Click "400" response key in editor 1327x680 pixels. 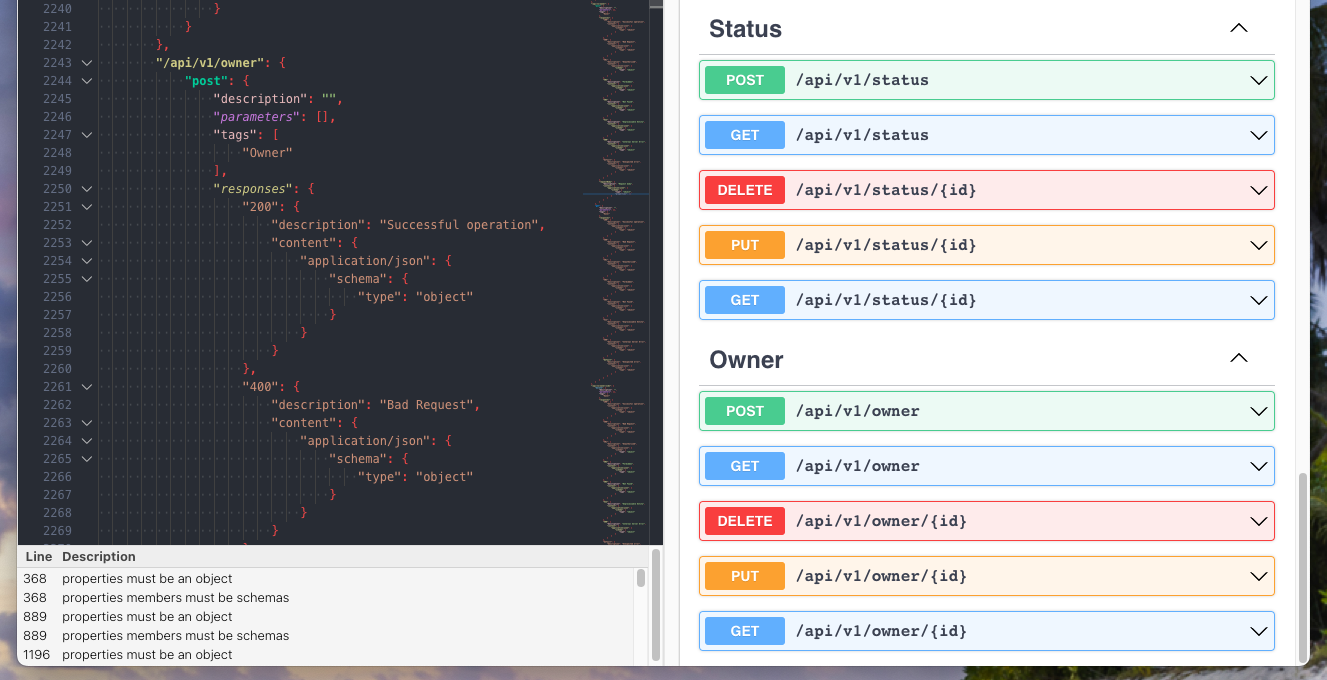click(x=260, y=387)
